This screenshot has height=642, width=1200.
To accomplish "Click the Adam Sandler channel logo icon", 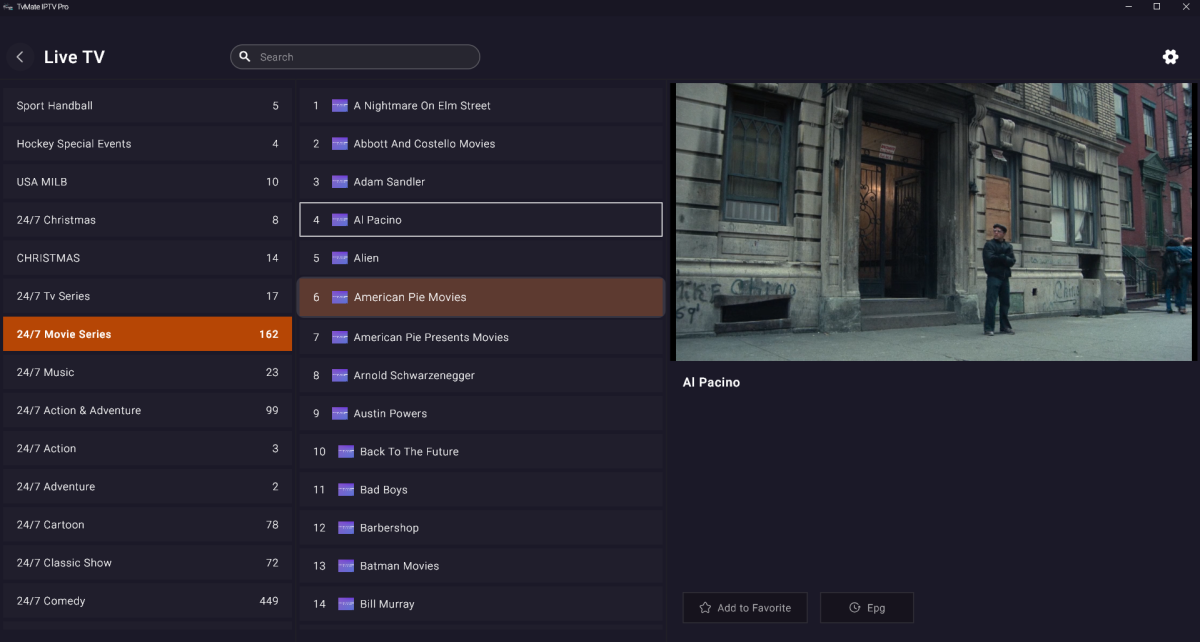I will tap(340, 182).
